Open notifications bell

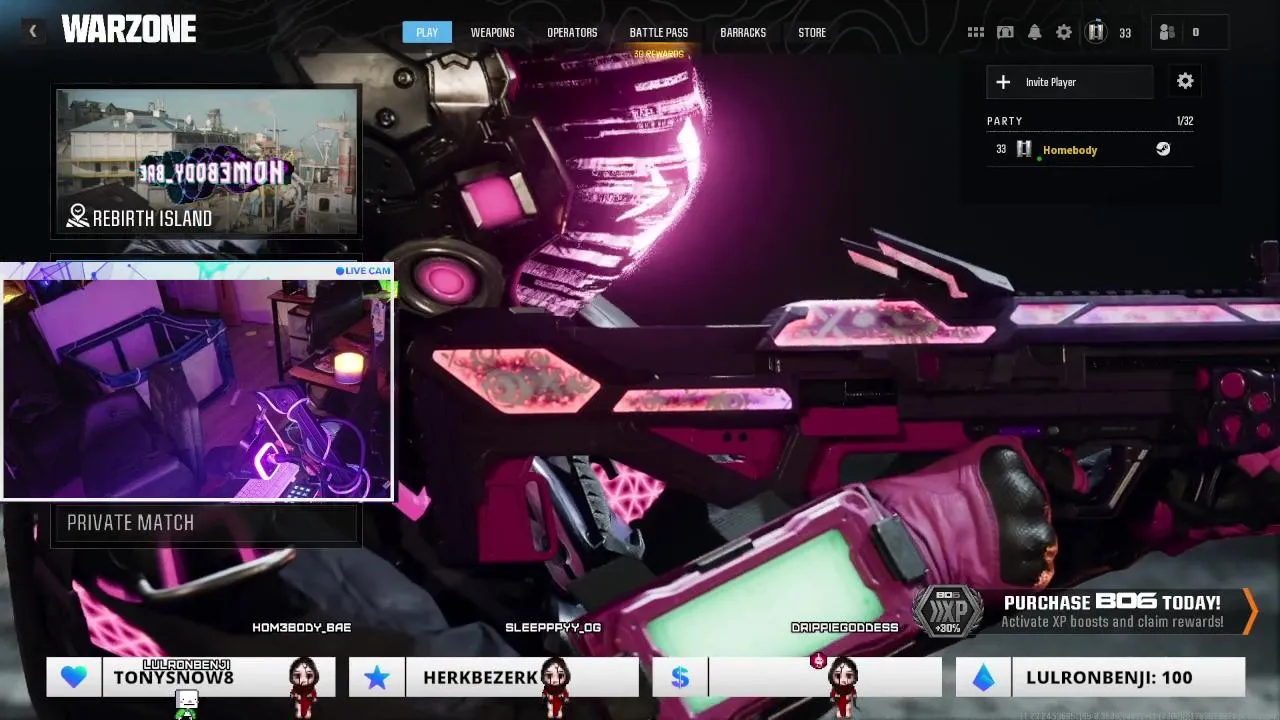pos(1035,32)
